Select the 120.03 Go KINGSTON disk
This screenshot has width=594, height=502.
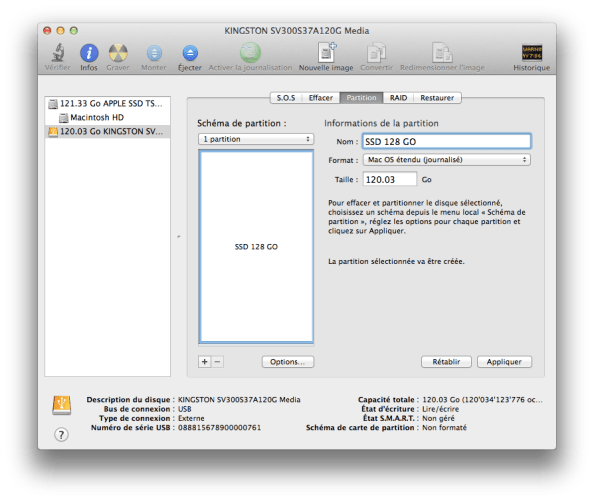(x=107, y=131)
